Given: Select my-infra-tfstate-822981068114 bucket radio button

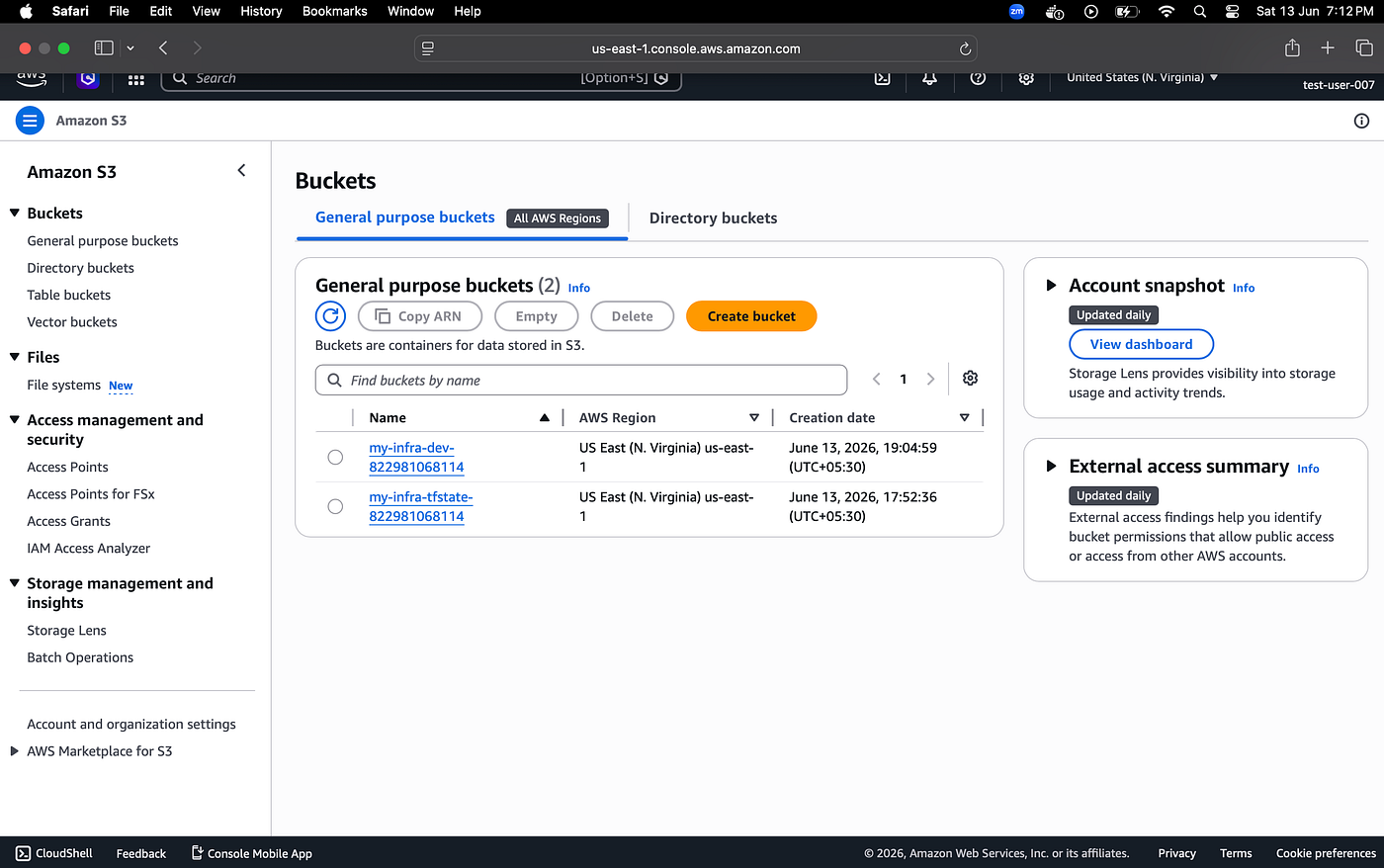Looking at the screenshot, I should (x=335, y=506).
